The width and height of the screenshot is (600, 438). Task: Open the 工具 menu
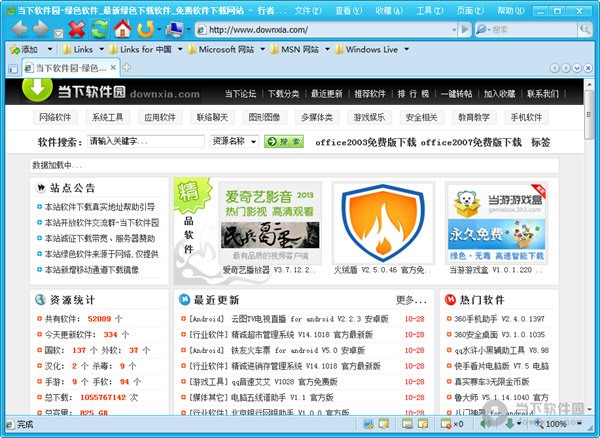coord(430,11)
